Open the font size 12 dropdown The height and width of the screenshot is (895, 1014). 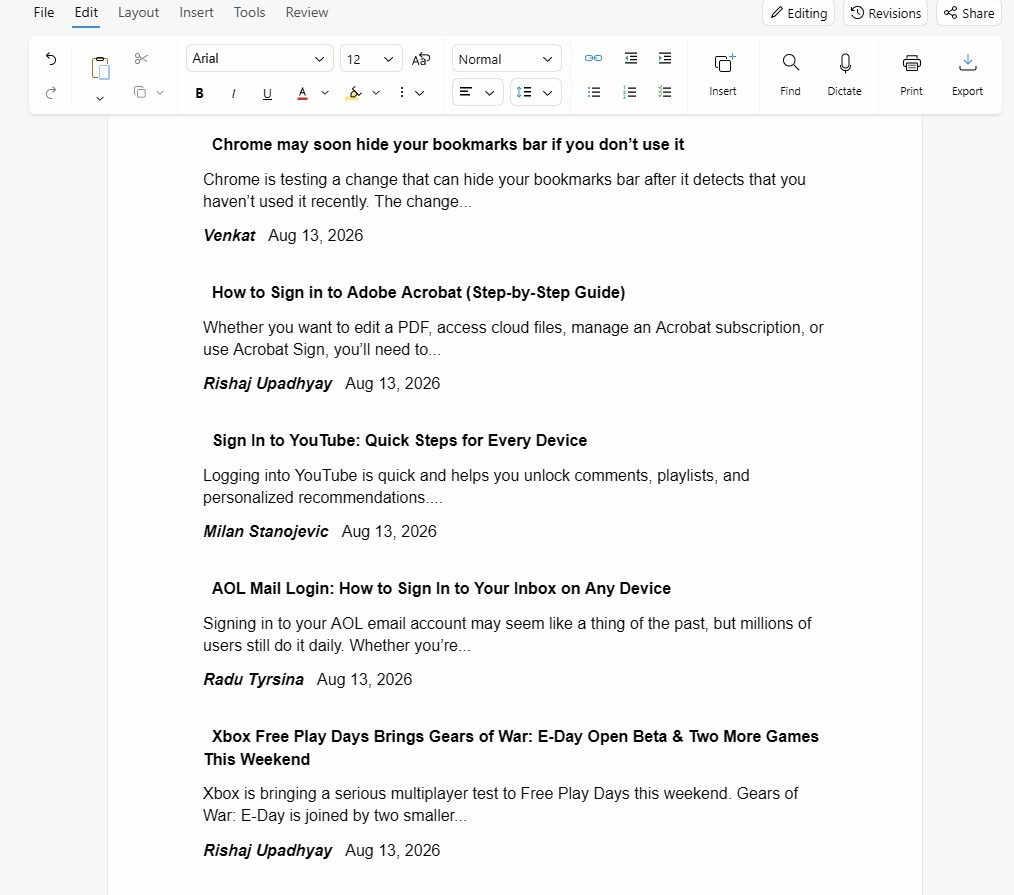(x=371, y=59)
